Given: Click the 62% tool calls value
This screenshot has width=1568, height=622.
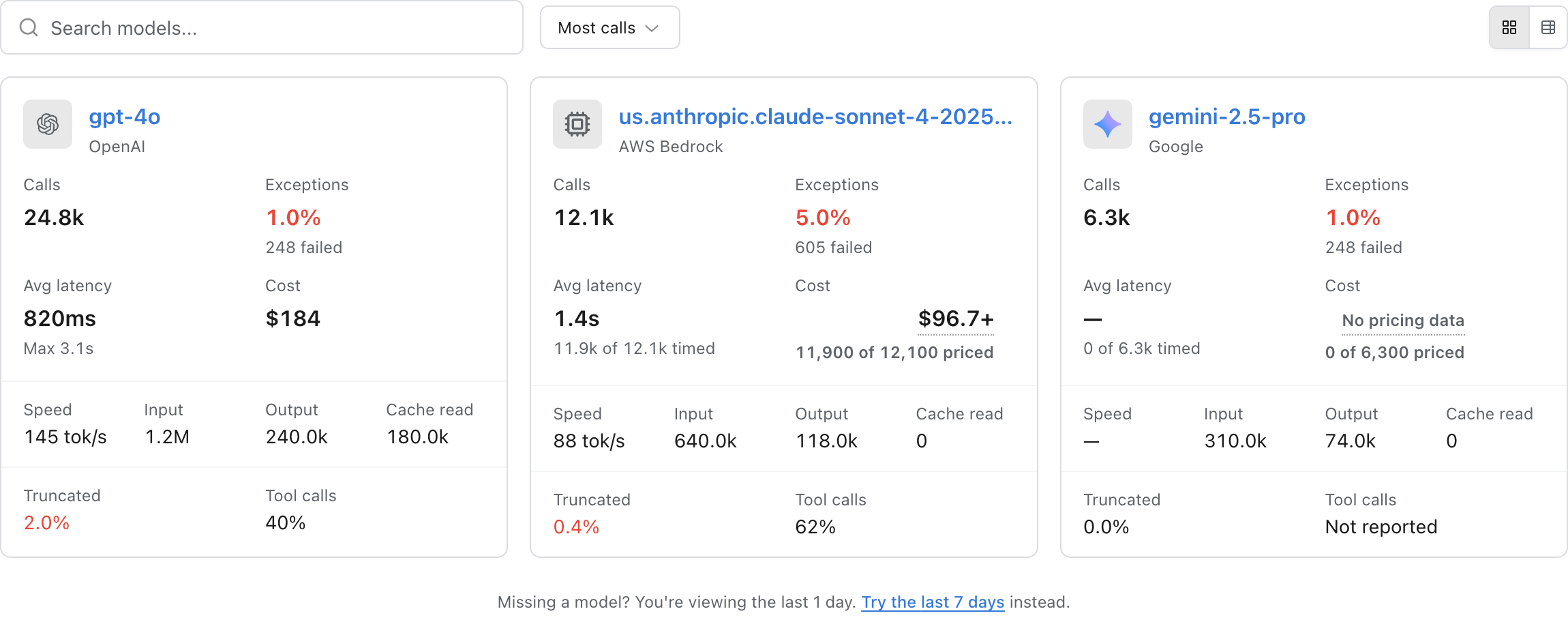Looking at the screenshot, I should [815, 527].
